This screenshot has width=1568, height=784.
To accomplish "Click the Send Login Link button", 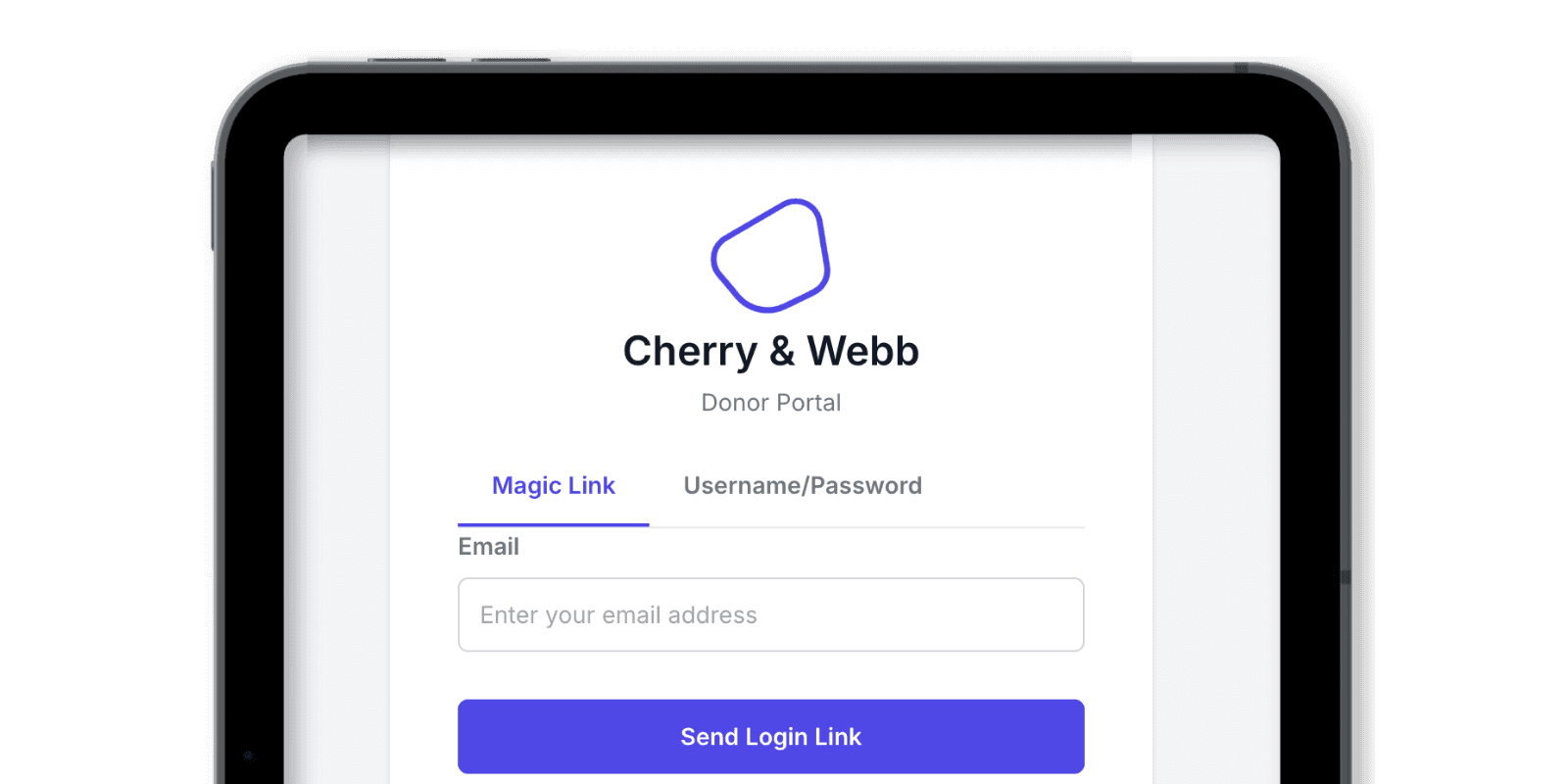I will point(771,737).
